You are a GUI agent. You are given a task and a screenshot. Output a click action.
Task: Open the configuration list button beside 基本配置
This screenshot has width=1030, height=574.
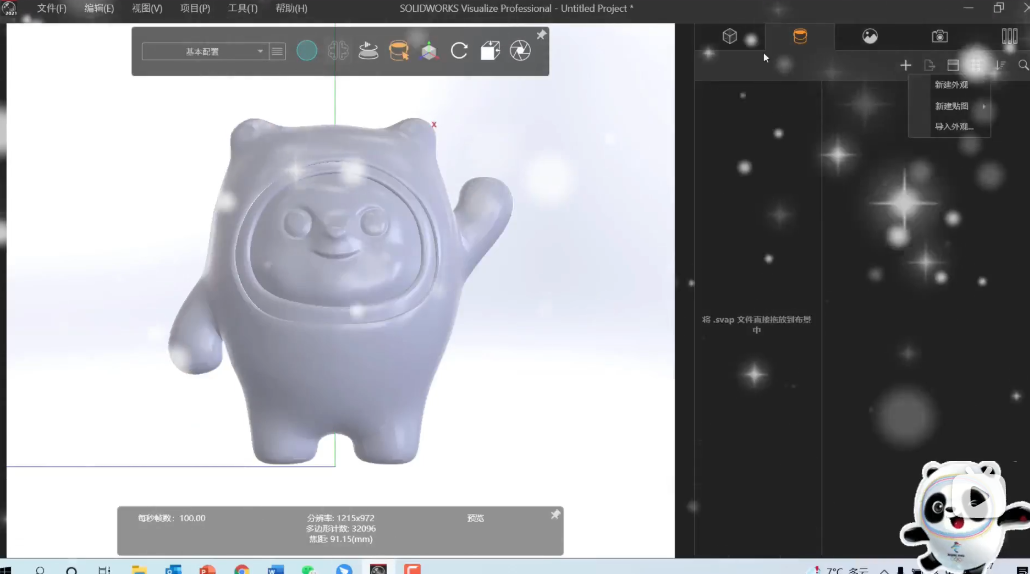click(x=277, y=51)
